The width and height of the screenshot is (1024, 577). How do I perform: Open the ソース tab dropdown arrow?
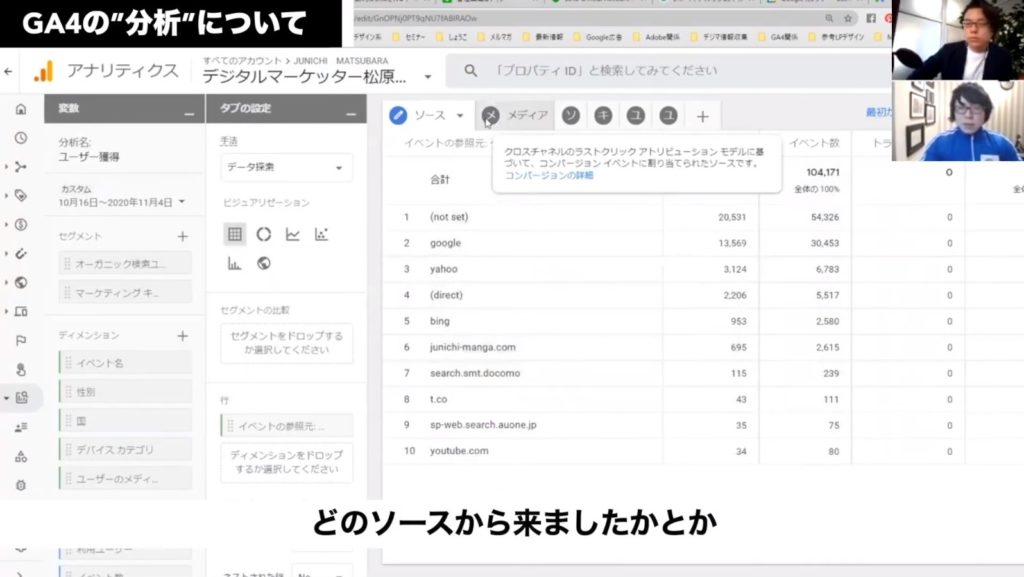point(460,116)
